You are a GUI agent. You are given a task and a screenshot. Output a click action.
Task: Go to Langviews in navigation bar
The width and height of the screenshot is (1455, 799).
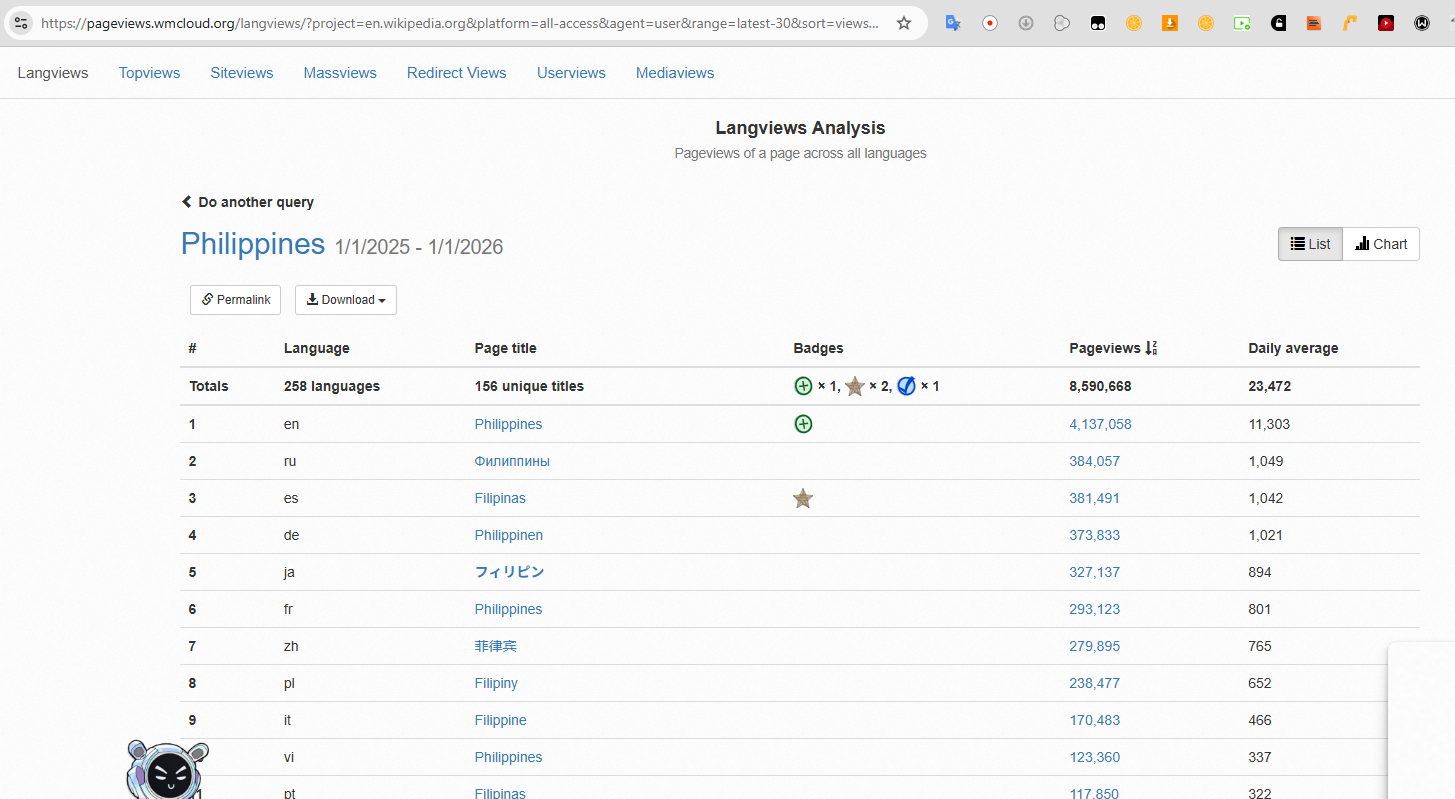click(x=53, y=73)
